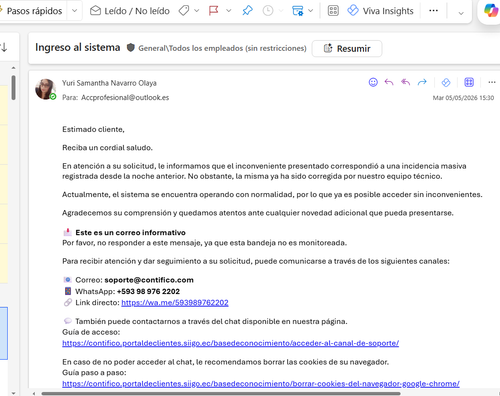This screenshot has height=396, width=500.
Task: Open the flag options dropdown arrow
Action: pyautogui.click(x=229, y=11)
